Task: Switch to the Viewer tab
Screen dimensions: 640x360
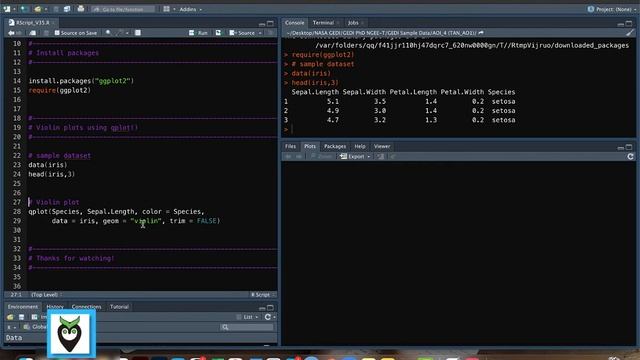Action: coord(382,146)
